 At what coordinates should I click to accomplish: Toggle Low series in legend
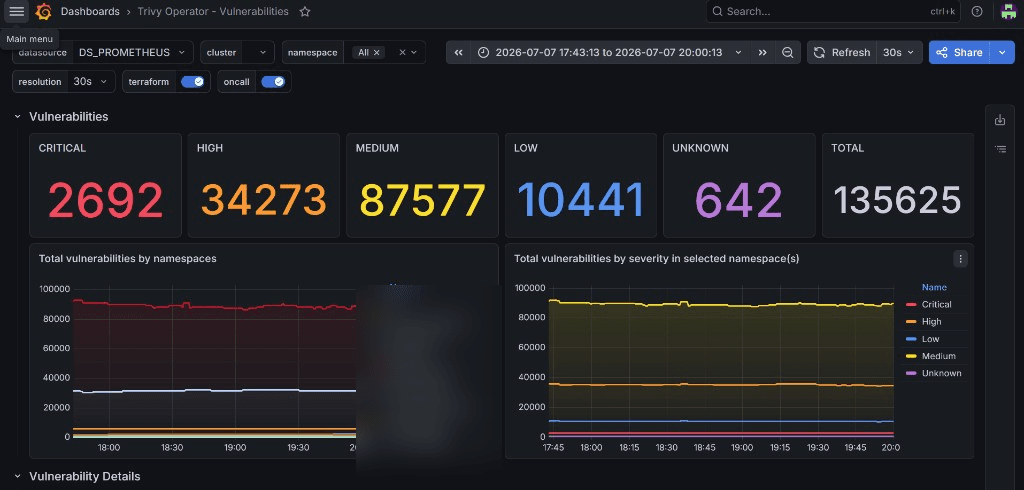931,339
